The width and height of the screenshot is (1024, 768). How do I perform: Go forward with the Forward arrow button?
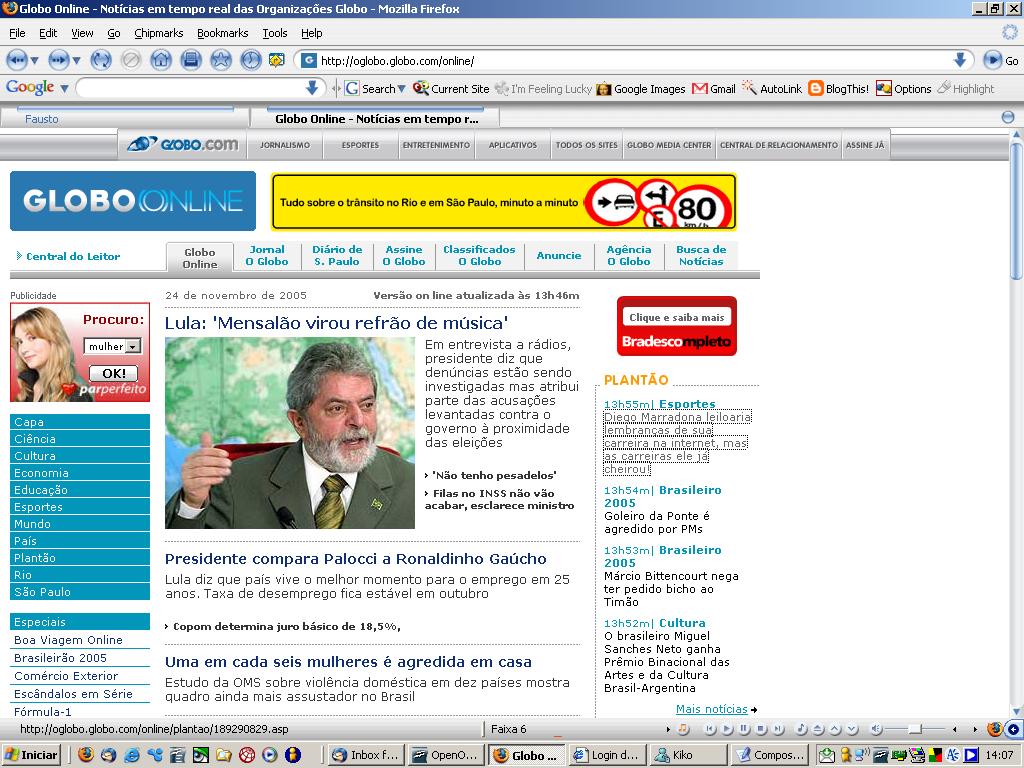point(59,60)
